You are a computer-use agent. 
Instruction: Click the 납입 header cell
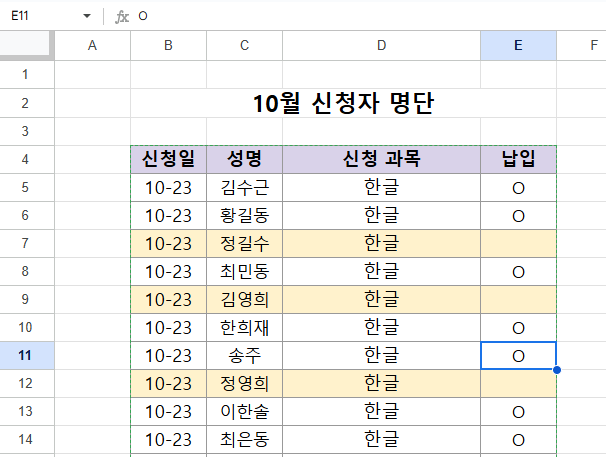518,159
